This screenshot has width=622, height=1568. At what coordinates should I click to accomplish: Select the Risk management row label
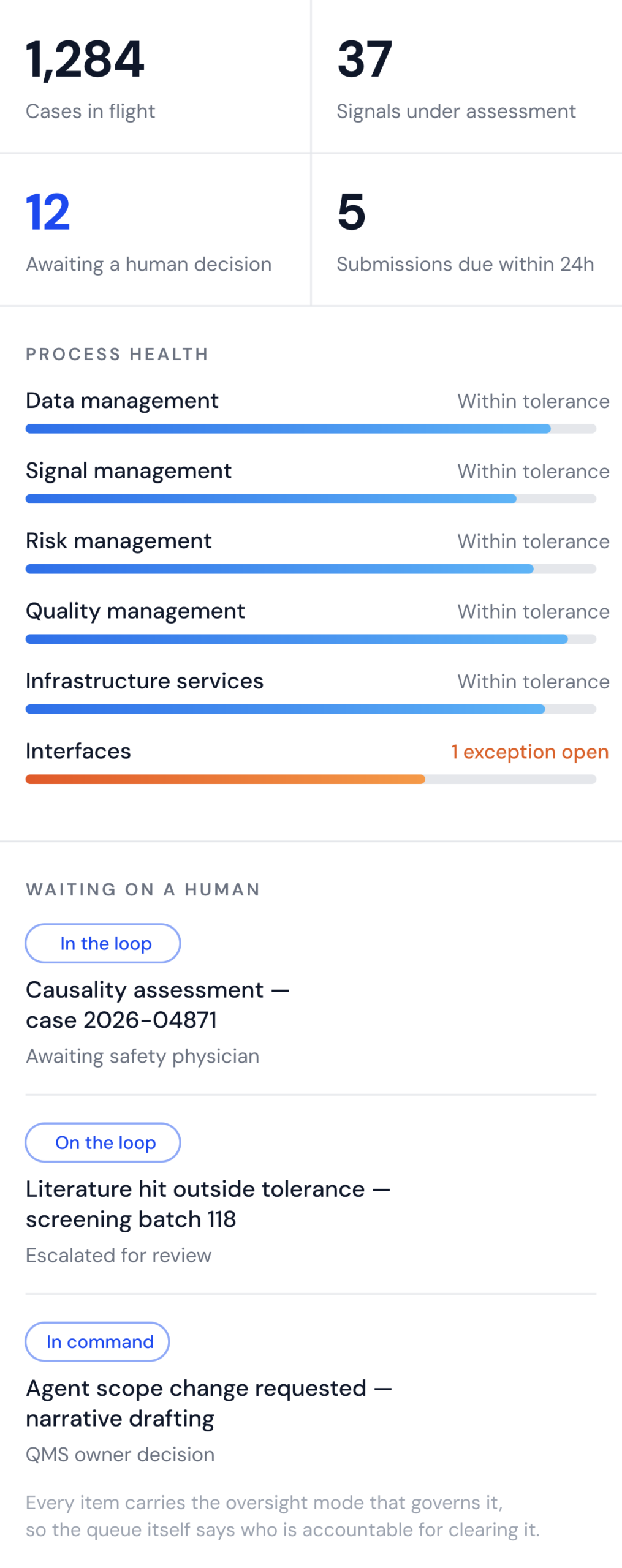[x=118, y=541]
